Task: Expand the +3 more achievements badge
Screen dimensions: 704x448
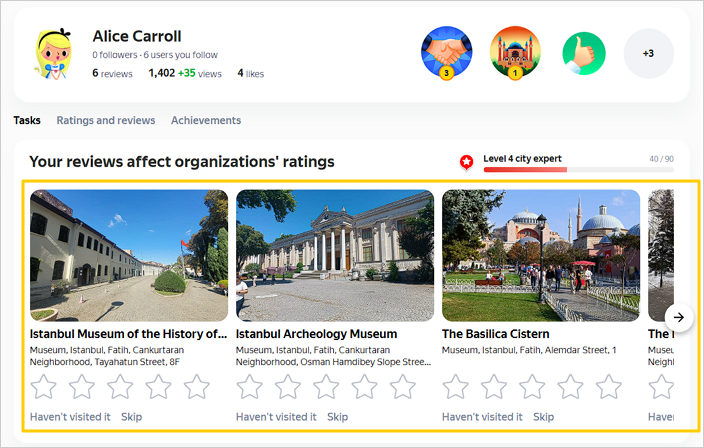Action: pos(648,53)
